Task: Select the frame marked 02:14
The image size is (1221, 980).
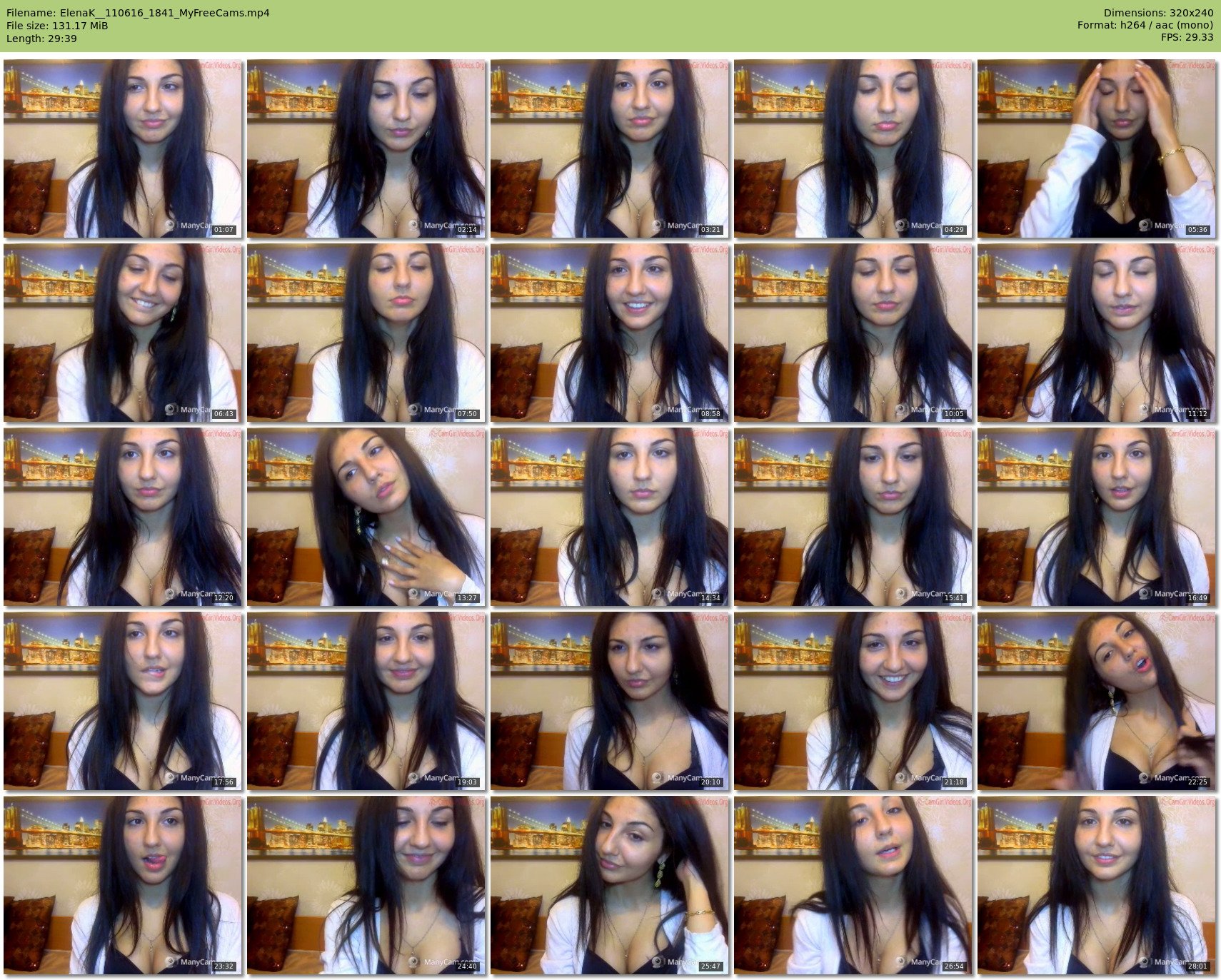Action: [x=366, y=148]
